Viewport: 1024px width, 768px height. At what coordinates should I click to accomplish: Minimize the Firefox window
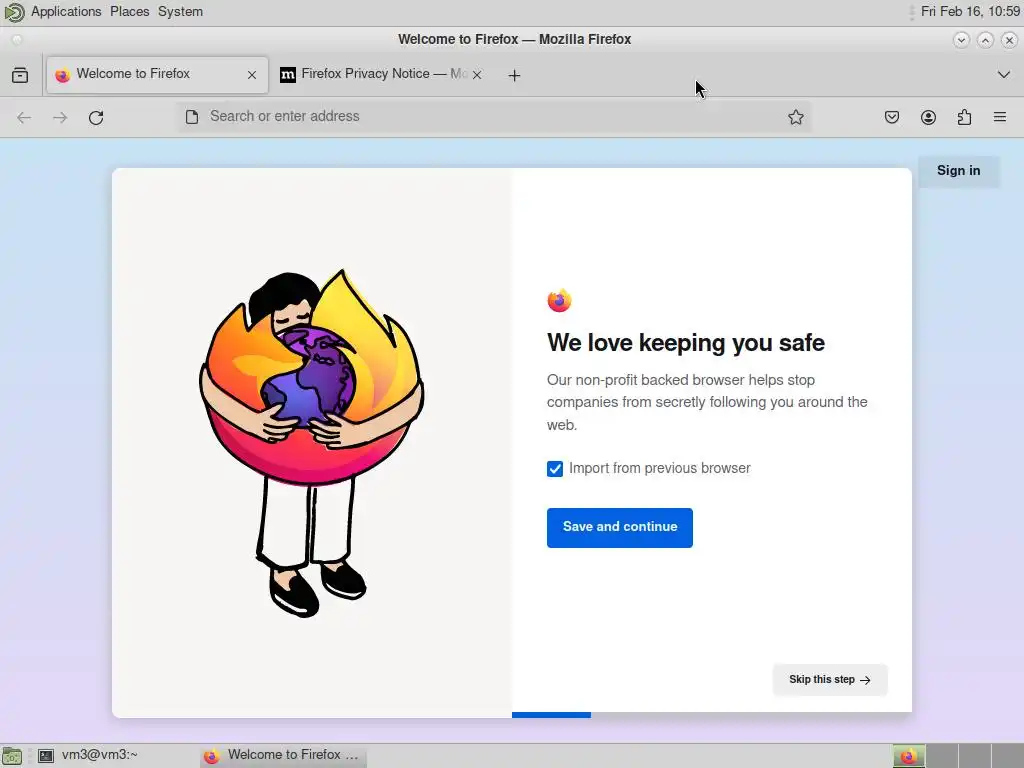pos(961,40)
